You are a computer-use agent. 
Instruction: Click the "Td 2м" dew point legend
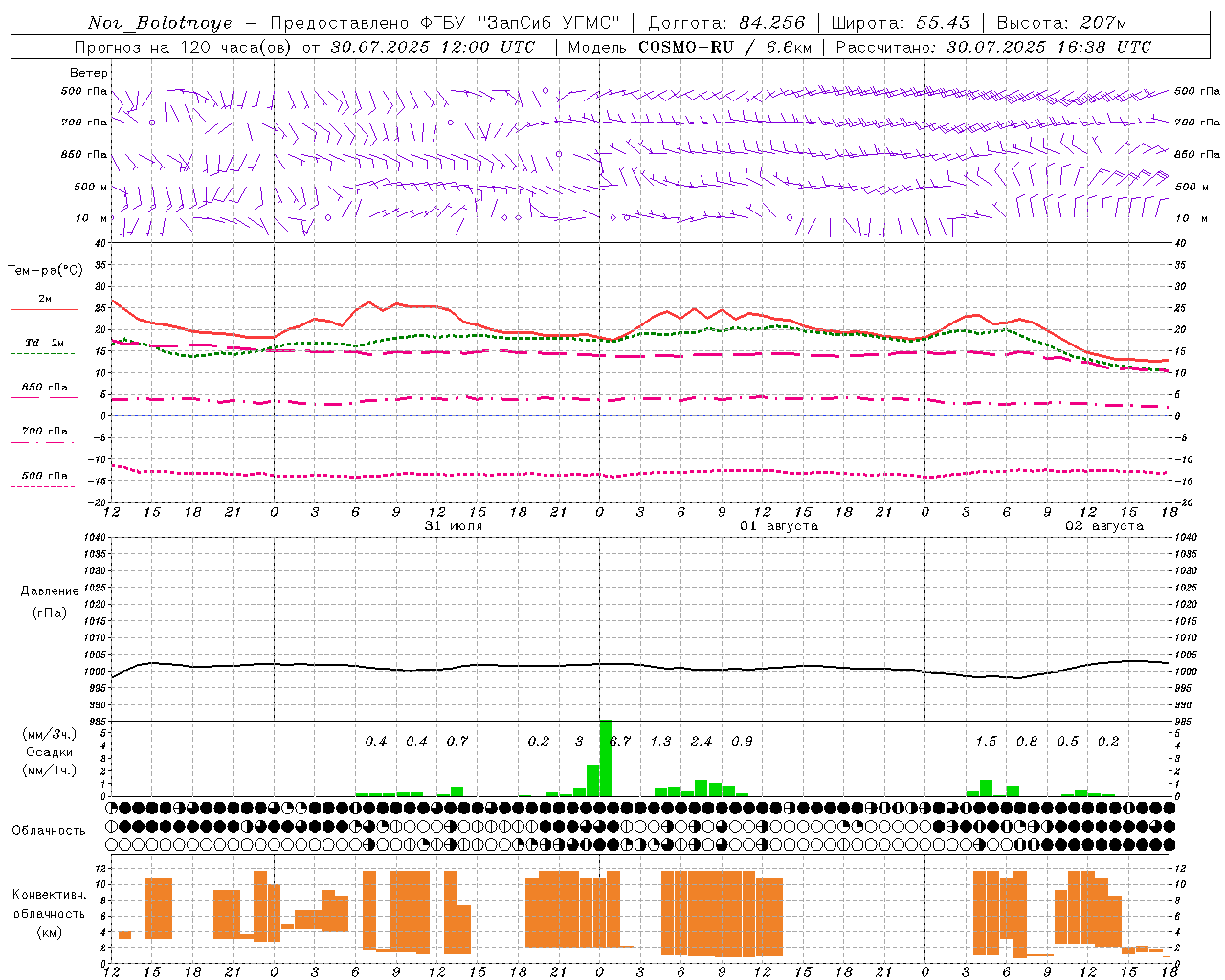coord(44,343)
